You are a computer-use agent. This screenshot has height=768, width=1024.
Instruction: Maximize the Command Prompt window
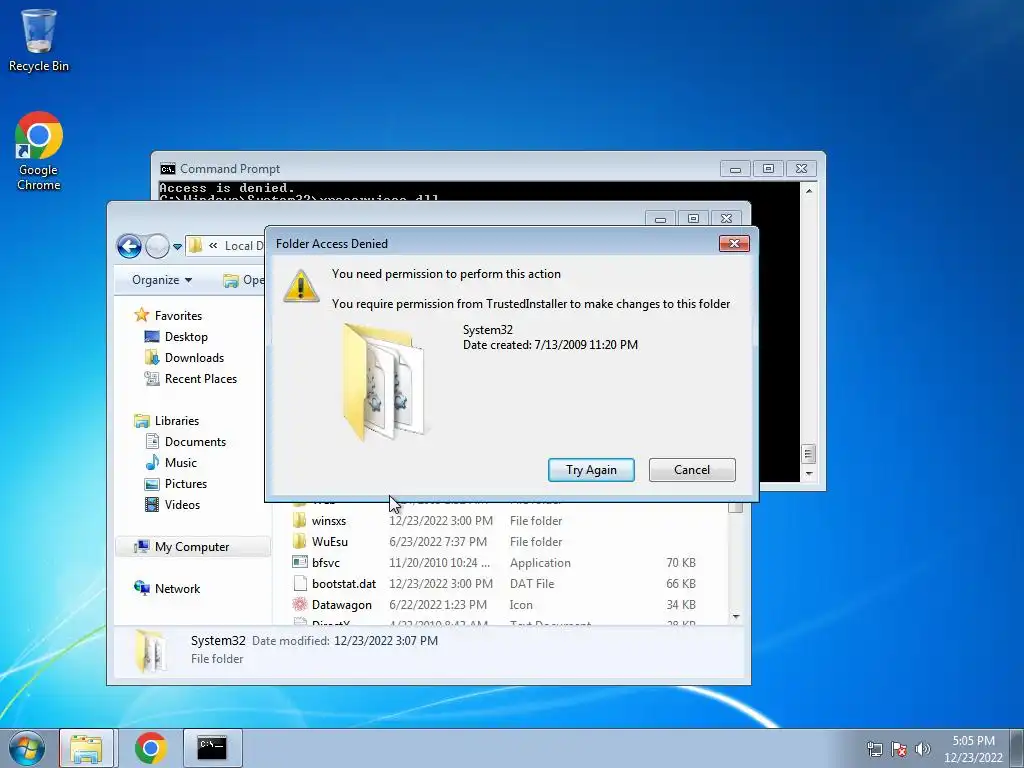point(768,169)
